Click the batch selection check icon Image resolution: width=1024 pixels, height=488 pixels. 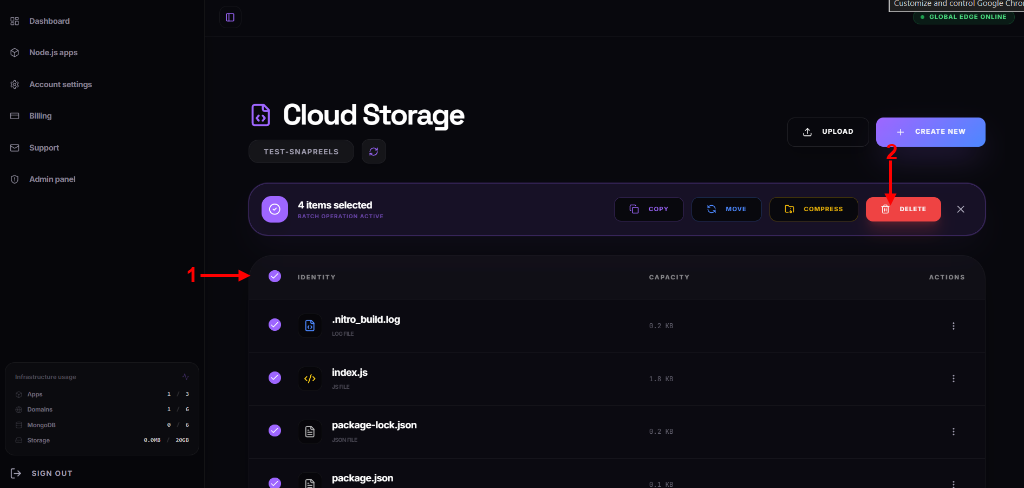(x=275, y=209)
